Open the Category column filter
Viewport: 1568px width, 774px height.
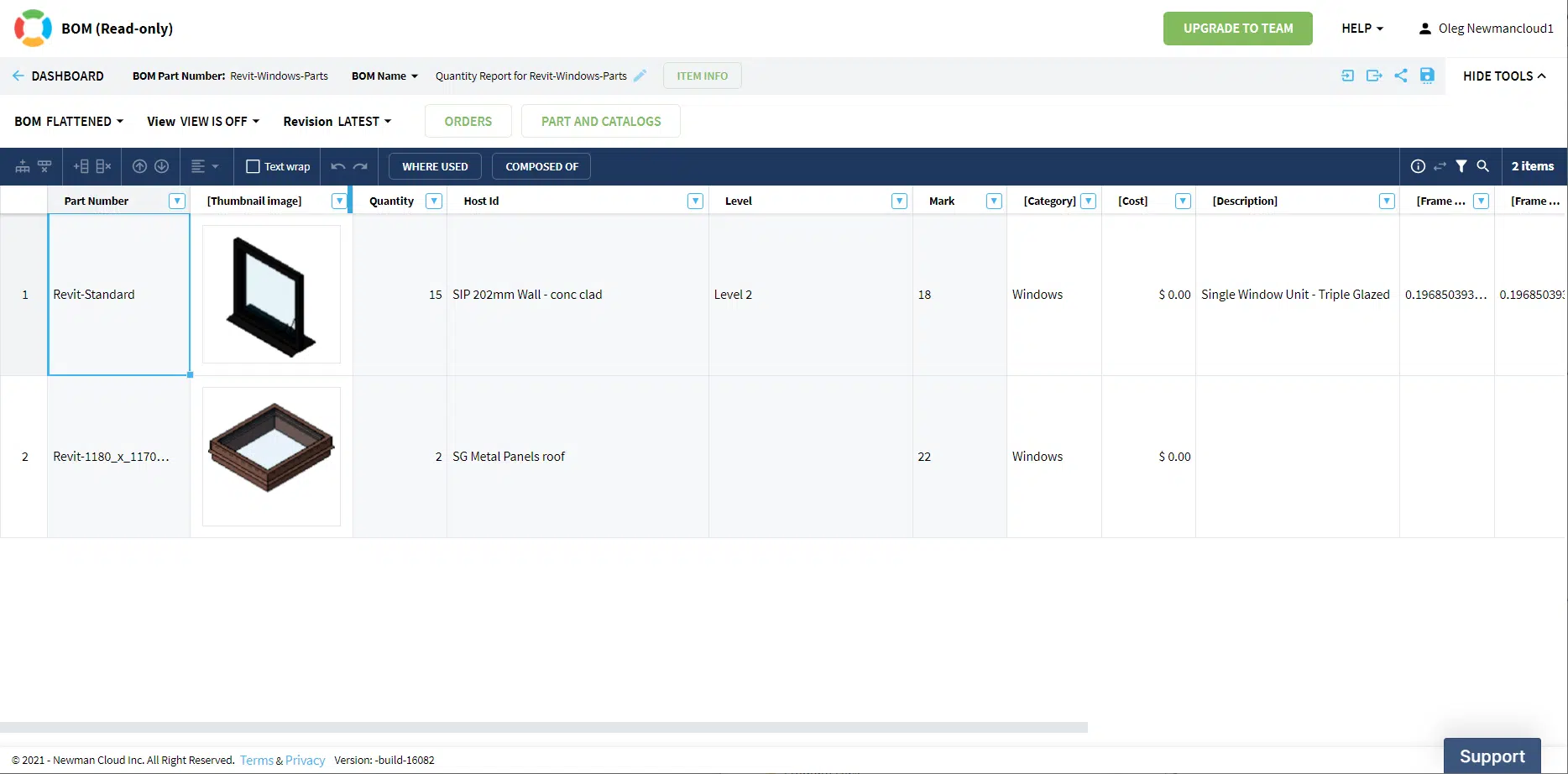[x=1089, y=201]
